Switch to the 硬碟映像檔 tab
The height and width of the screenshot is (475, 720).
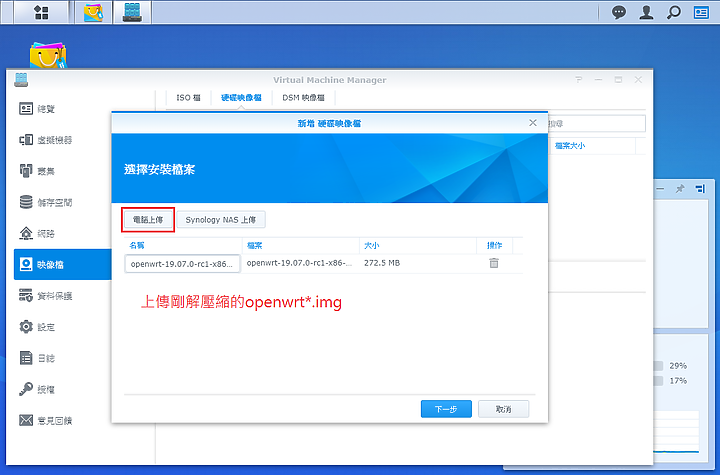point(241,98)
